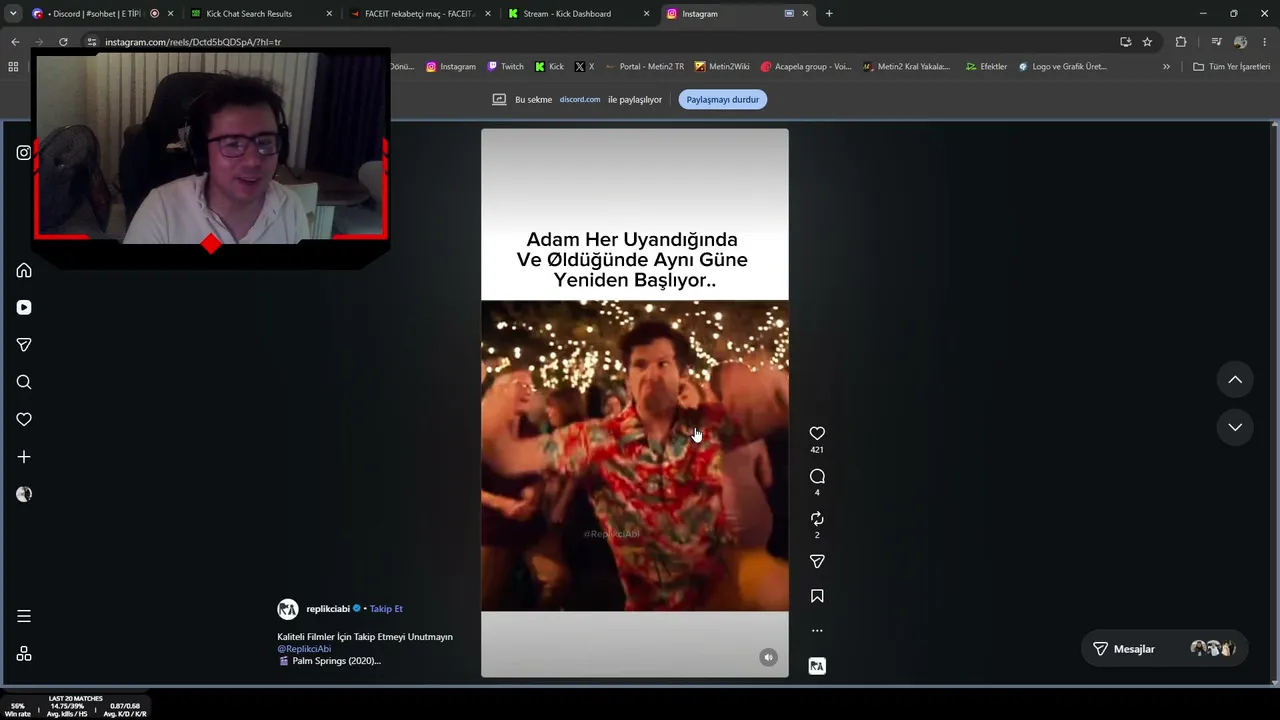Open notifications heart icon in sidebar
The image size is (1280, 720).
coord(24,419)
